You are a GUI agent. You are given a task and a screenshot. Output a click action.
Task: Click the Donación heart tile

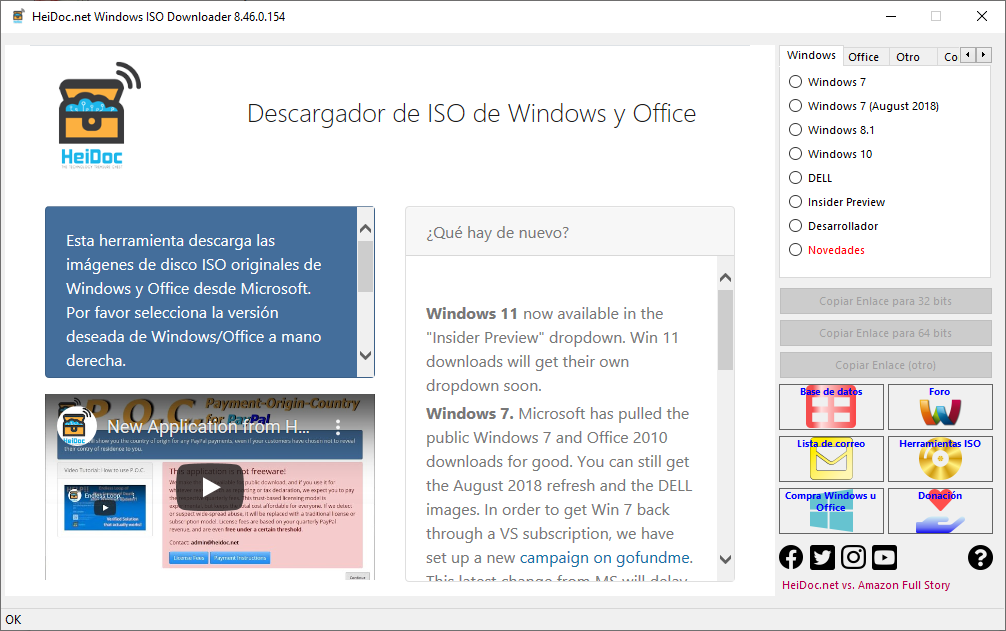939,511
